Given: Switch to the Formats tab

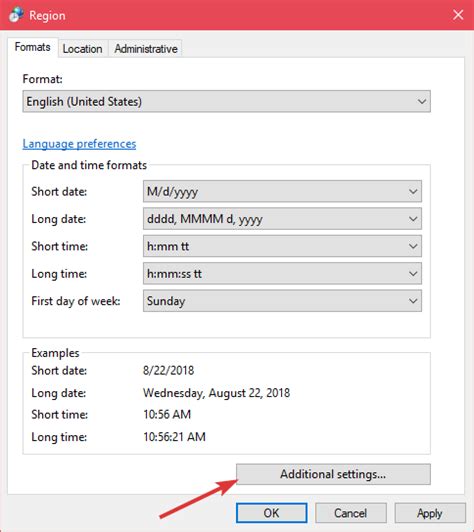Looking at the screenshot, I should click(33, 47).
